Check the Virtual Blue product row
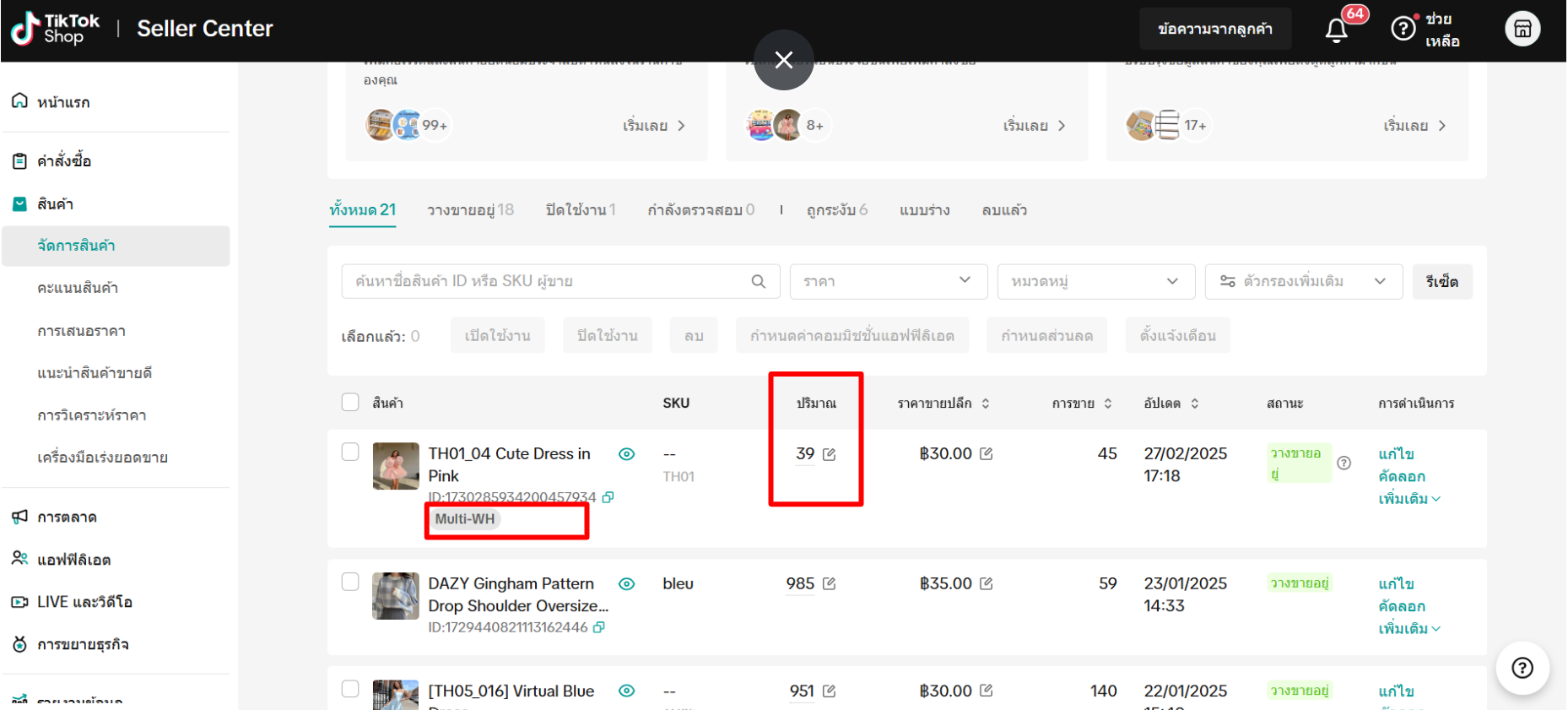 pos(350,689)
